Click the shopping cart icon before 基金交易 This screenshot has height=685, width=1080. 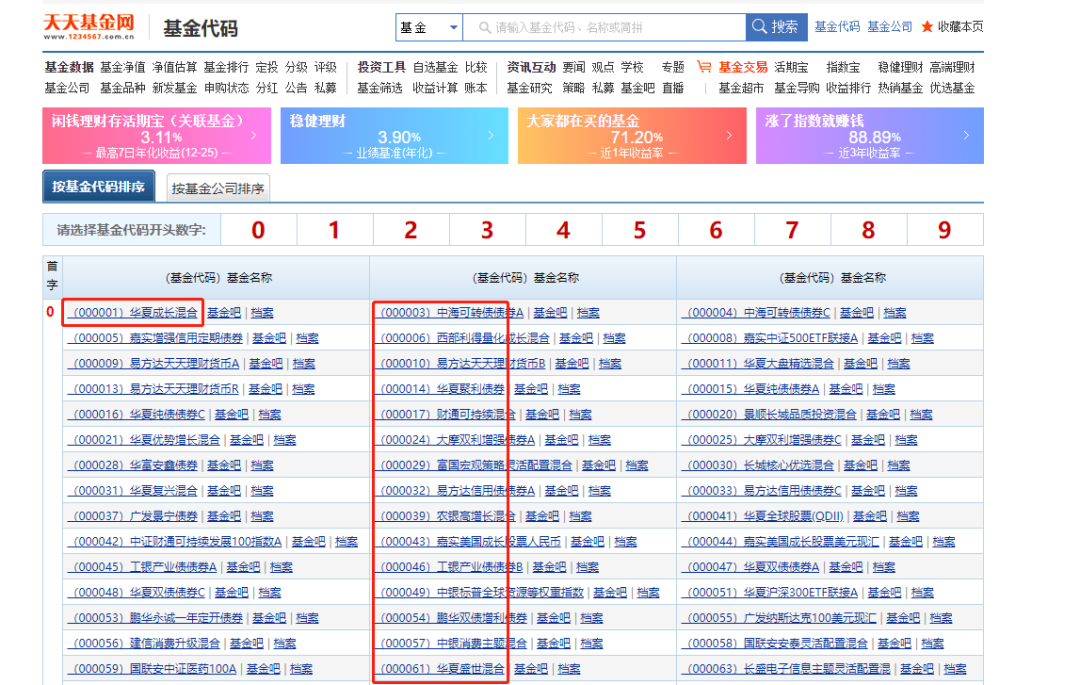(x=704, y=67)
